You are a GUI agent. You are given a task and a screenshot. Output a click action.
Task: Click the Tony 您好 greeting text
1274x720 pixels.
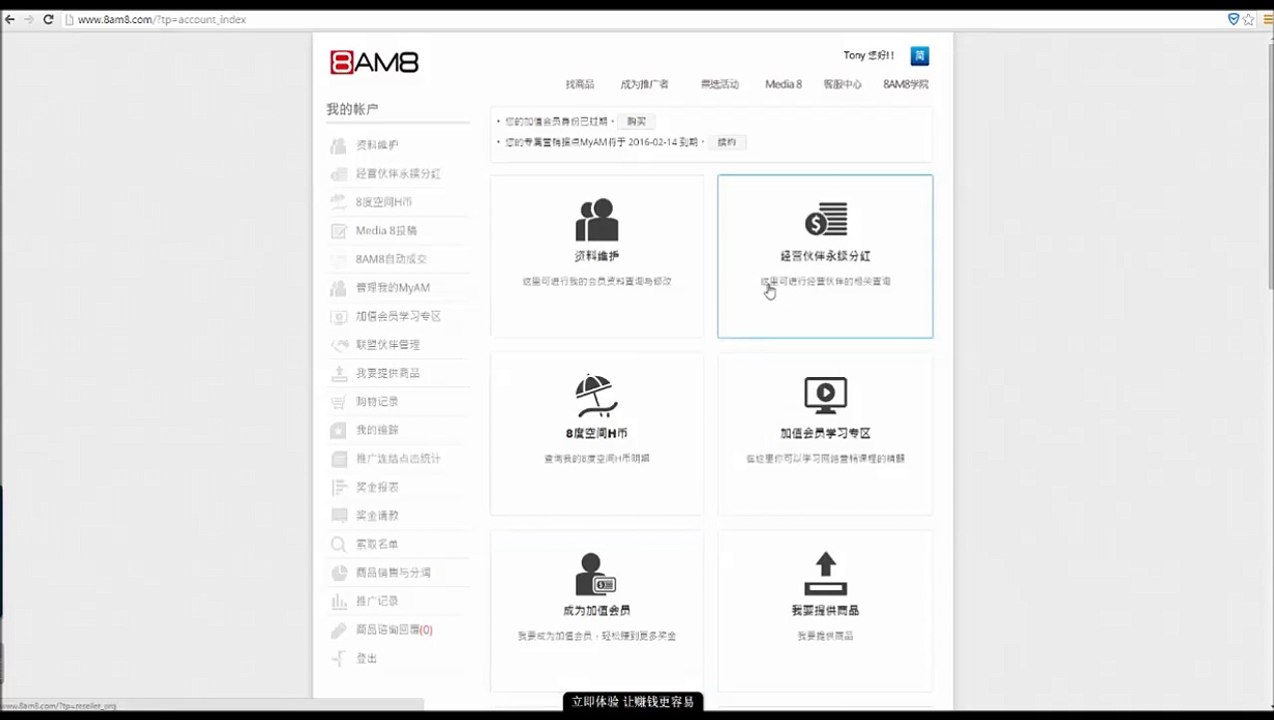click(869, 56)
